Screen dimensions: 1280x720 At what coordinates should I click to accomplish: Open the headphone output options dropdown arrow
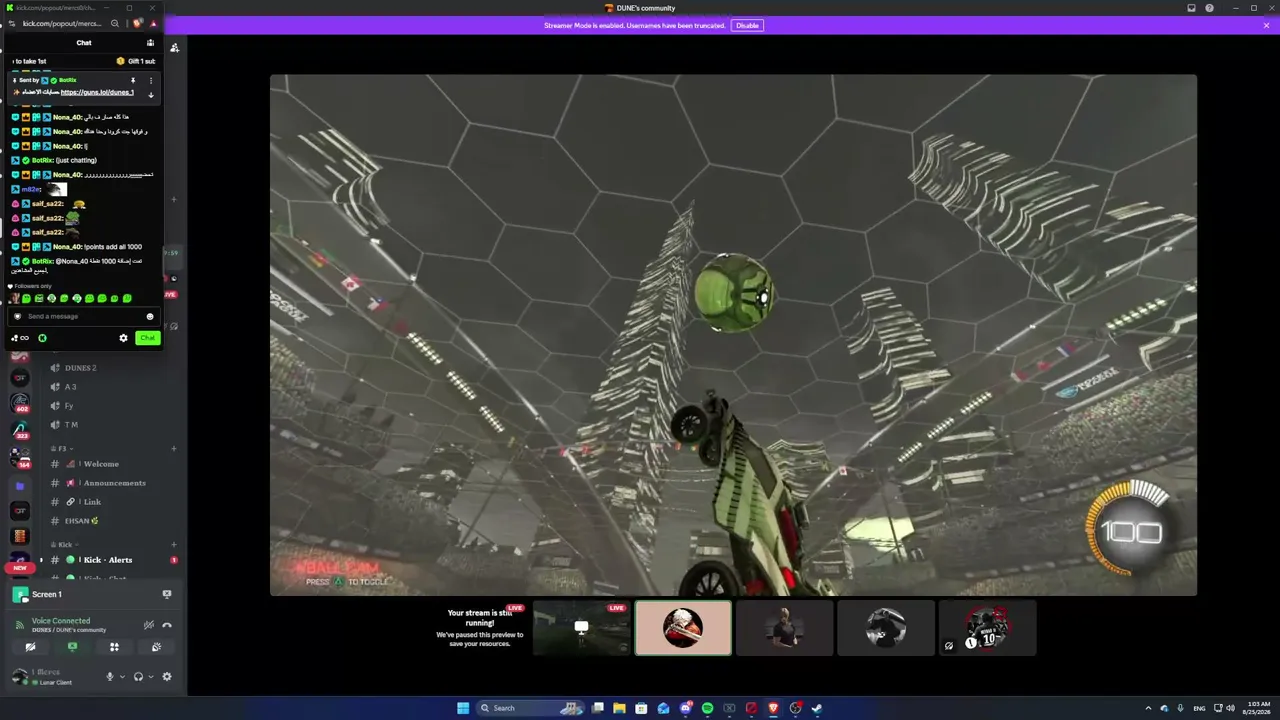pyautogui.click(x=151, y=677)
